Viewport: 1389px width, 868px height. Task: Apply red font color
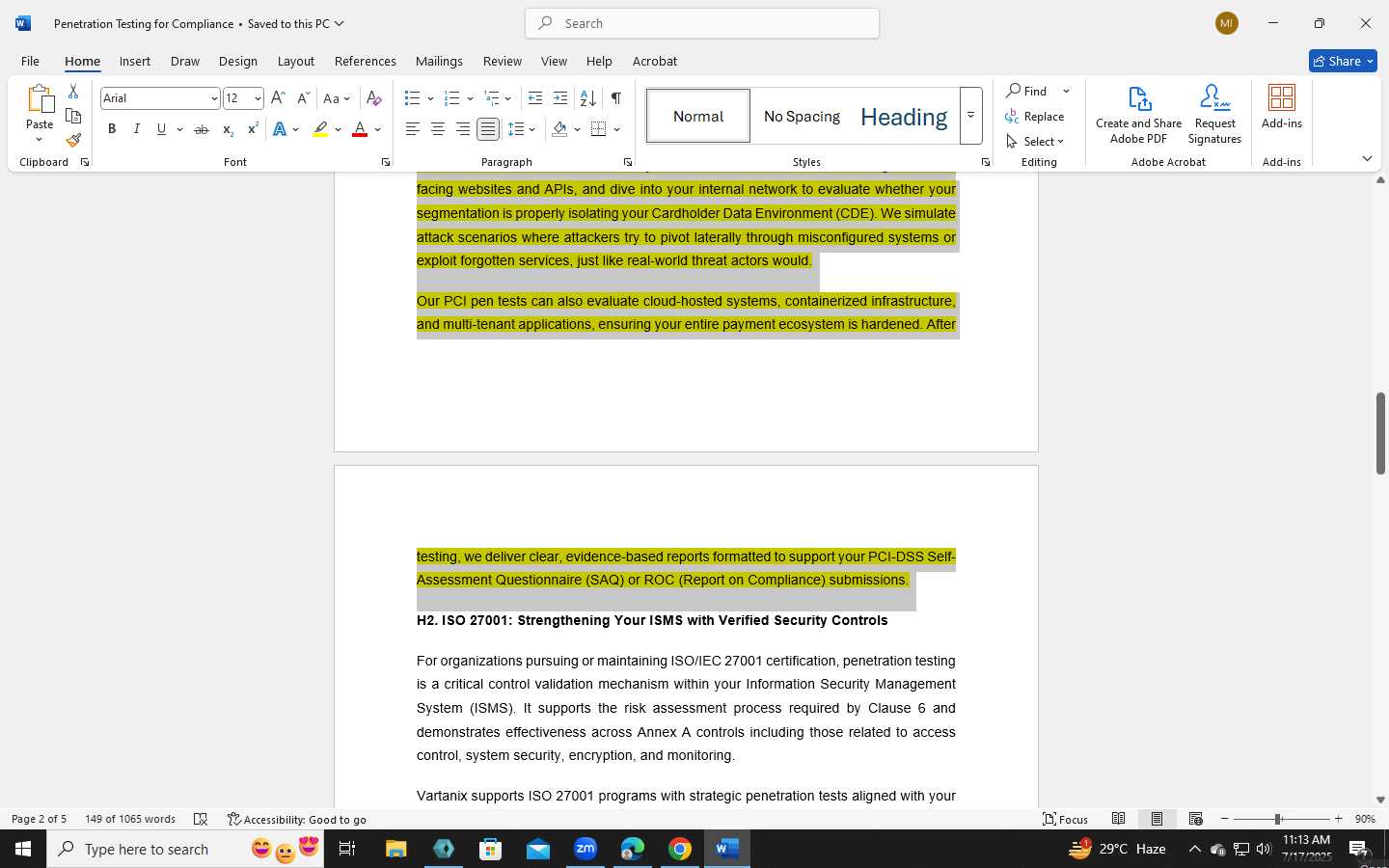point(360,129)
